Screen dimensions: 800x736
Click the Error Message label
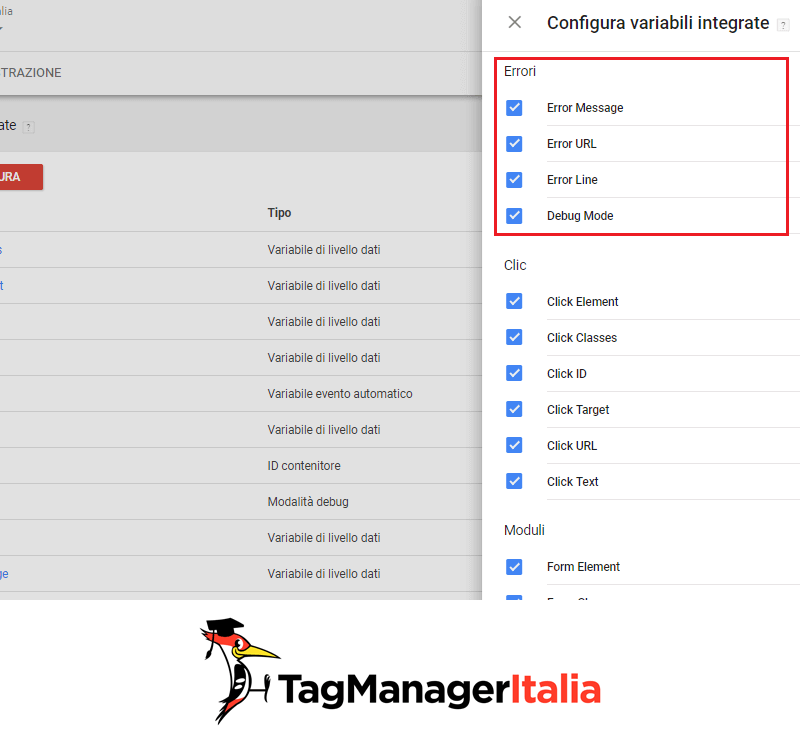(x=585, y=108)
